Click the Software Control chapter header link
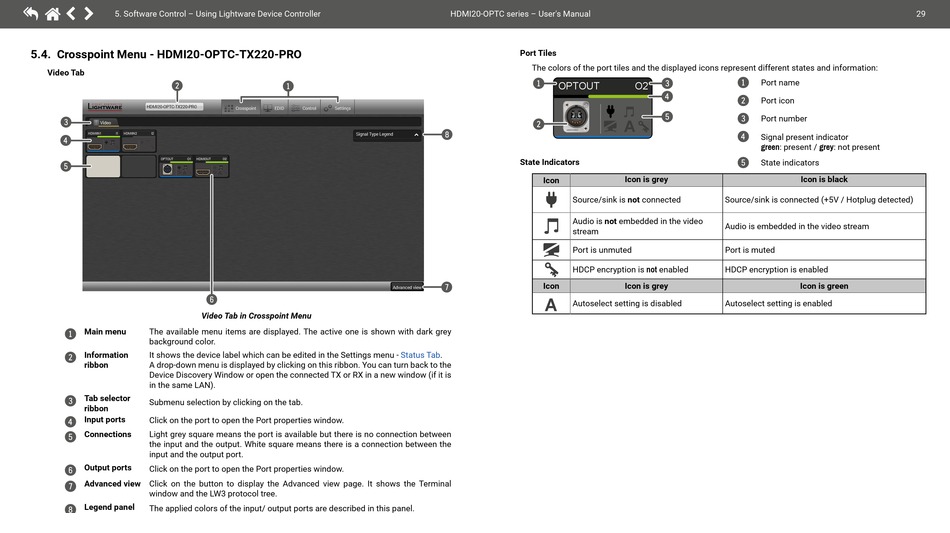Viewport: 950px width, 533px height. tap(218, 13)
